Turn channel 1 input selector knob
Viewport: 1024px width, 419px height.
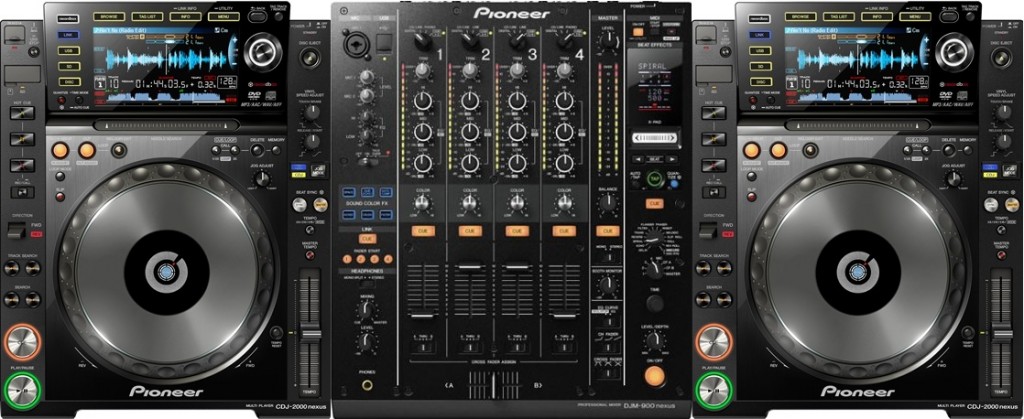click(423, 42)
